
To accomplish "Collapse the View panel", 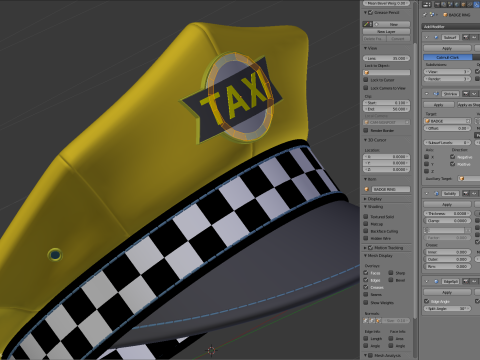I will [x=365, y=48].
